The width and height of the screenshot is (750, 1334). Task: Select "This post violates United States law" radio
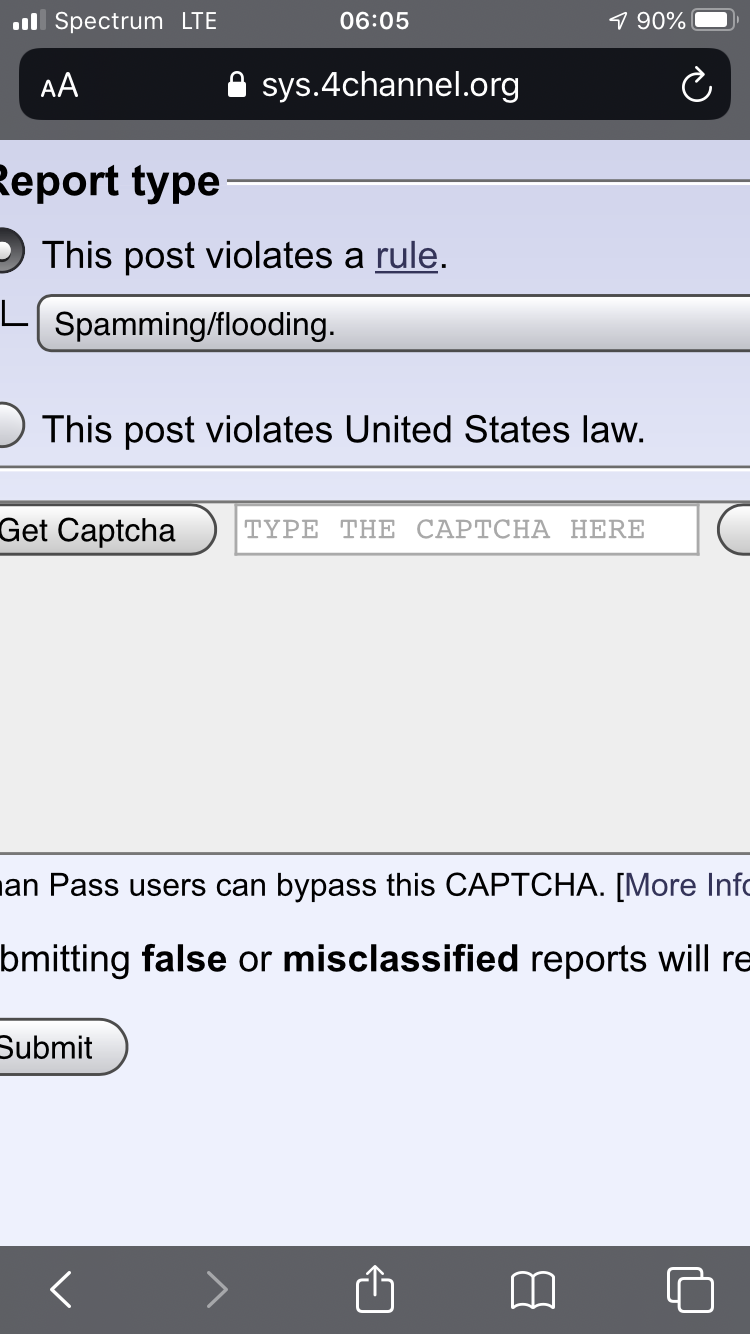(x=7, y=427)
